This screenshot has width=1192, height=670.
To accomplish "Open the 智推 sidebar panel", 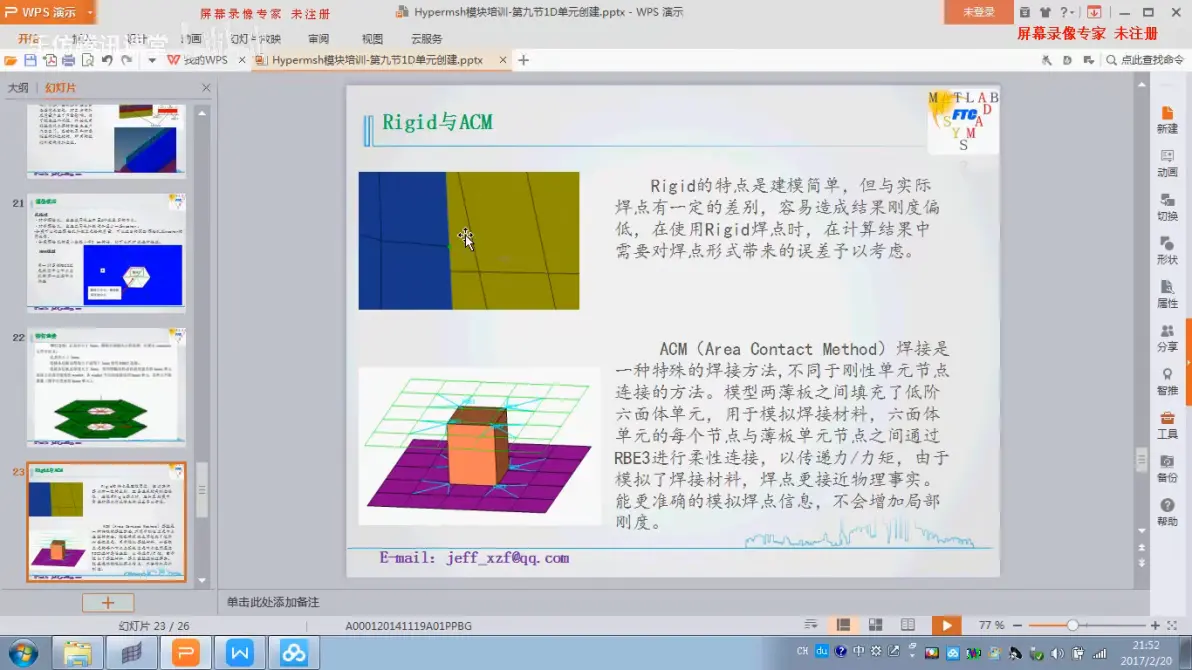I will [x=1167, y=381].
